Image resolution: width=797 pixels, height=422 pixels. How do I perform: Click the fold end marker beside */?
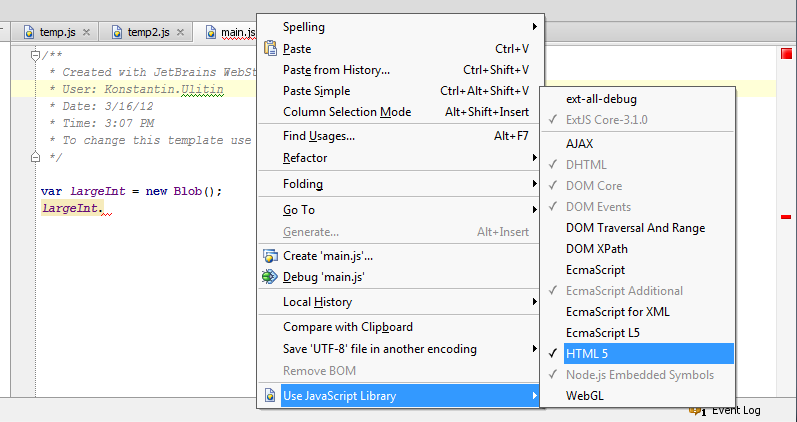[35, 157]
